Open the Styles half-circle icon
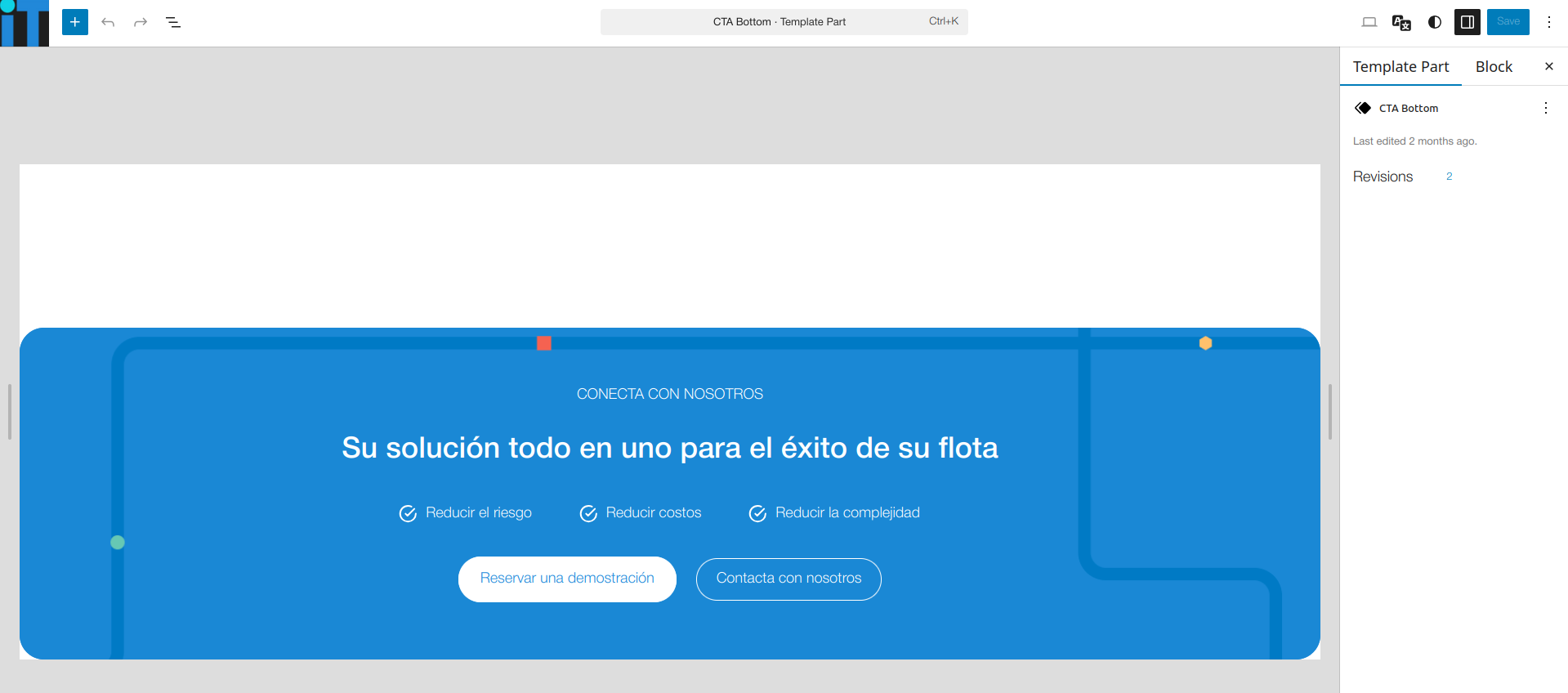 click(x=1435, y=22)
